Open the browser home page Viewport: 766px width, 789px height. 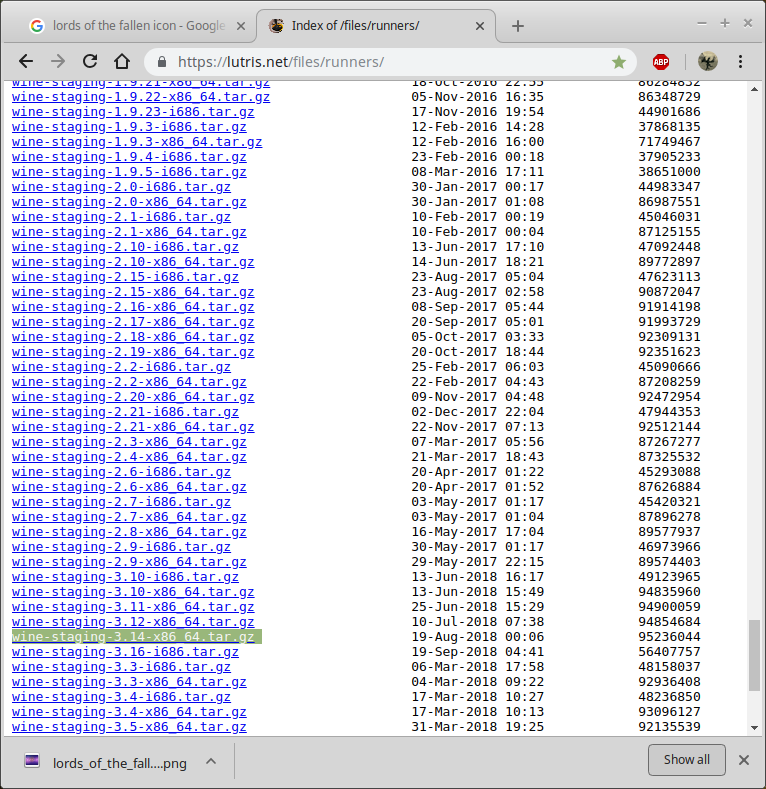pyautogui.click(x=122, y=61)
